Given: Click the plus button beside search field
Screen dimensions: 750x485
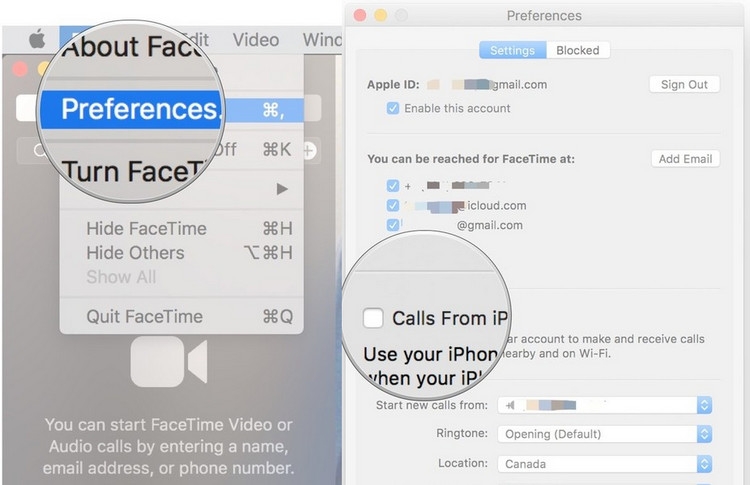Looking at the screenshot, I should tap(309, 151).
